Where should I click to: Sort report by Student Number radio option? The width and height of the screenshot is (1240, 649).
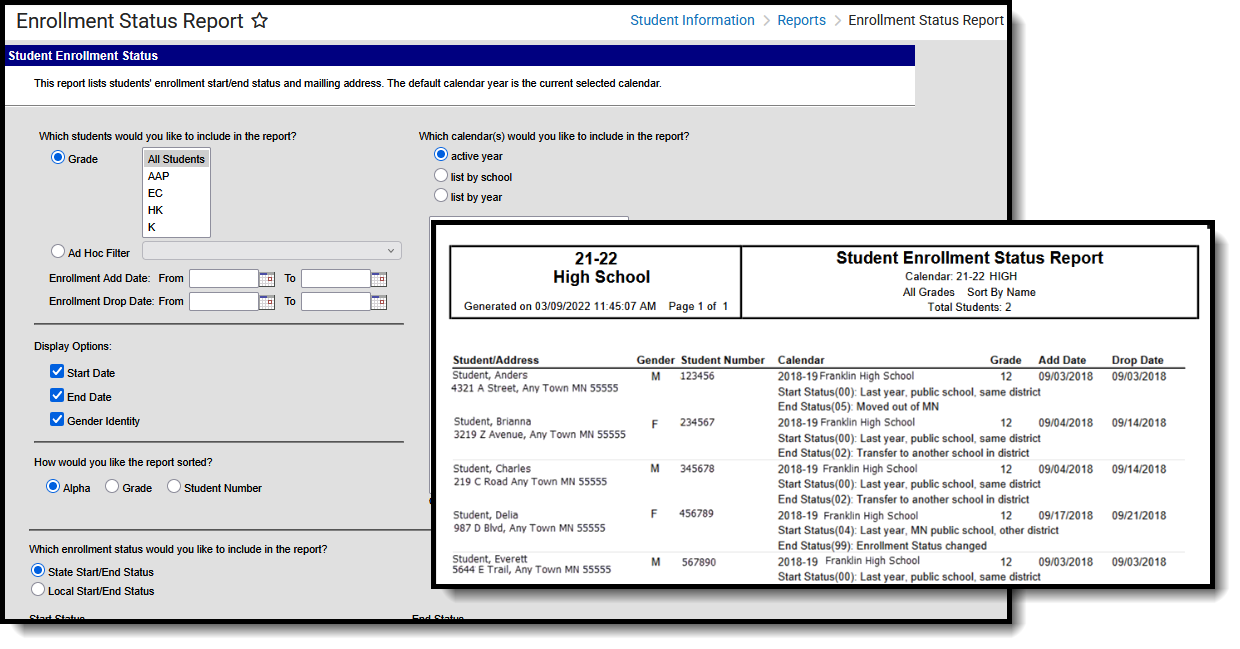coord(174,487)
